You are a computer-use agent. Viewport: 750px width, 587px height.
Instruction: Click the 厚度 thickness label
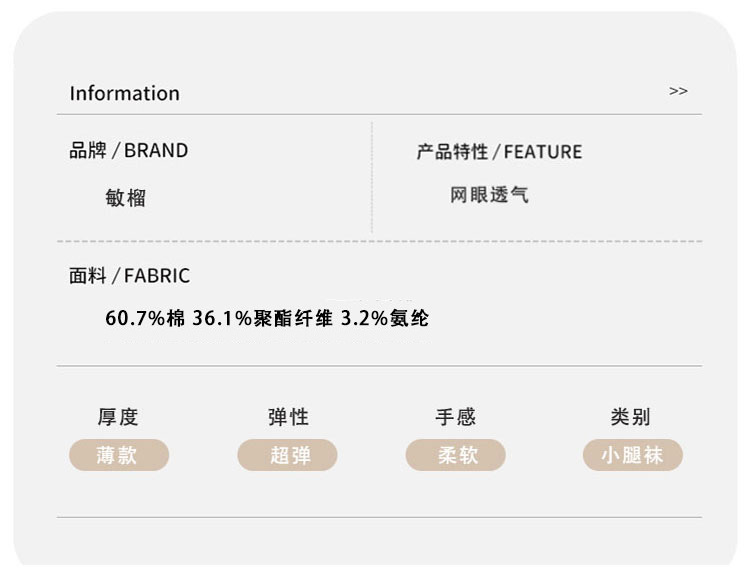[118, 417]
